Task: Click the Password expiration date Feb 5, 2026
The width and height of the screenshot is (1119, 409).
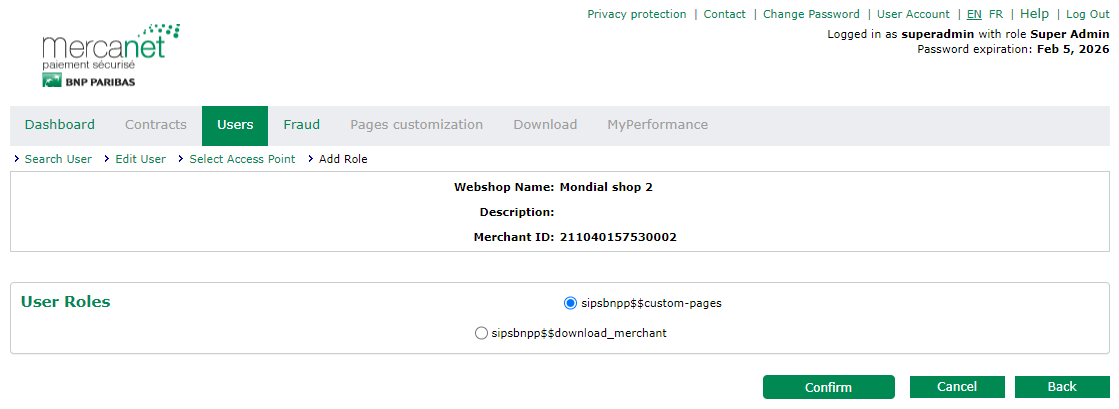Action: pos(1073,49)
